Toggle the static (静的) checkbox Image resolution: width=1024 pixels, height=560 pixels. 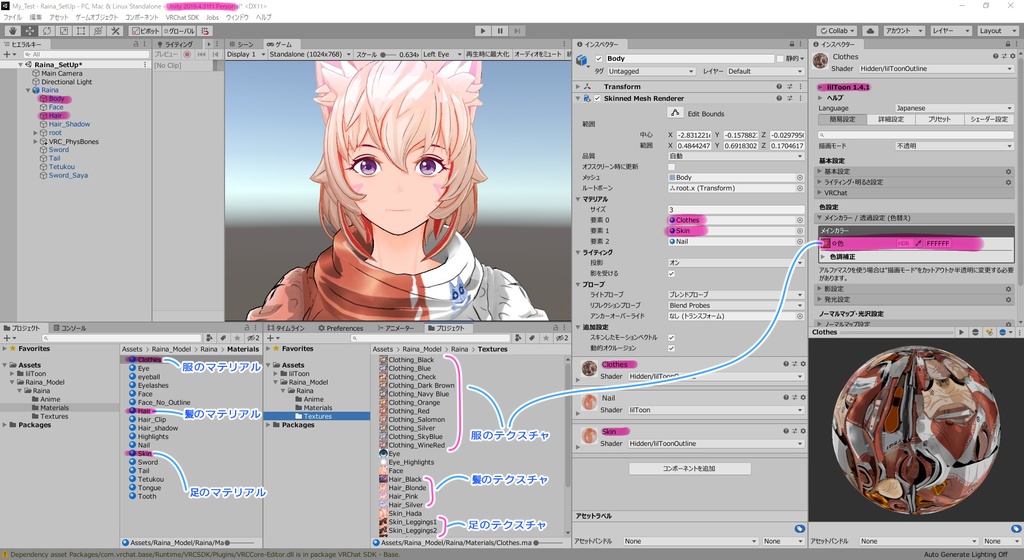point(780,59)
